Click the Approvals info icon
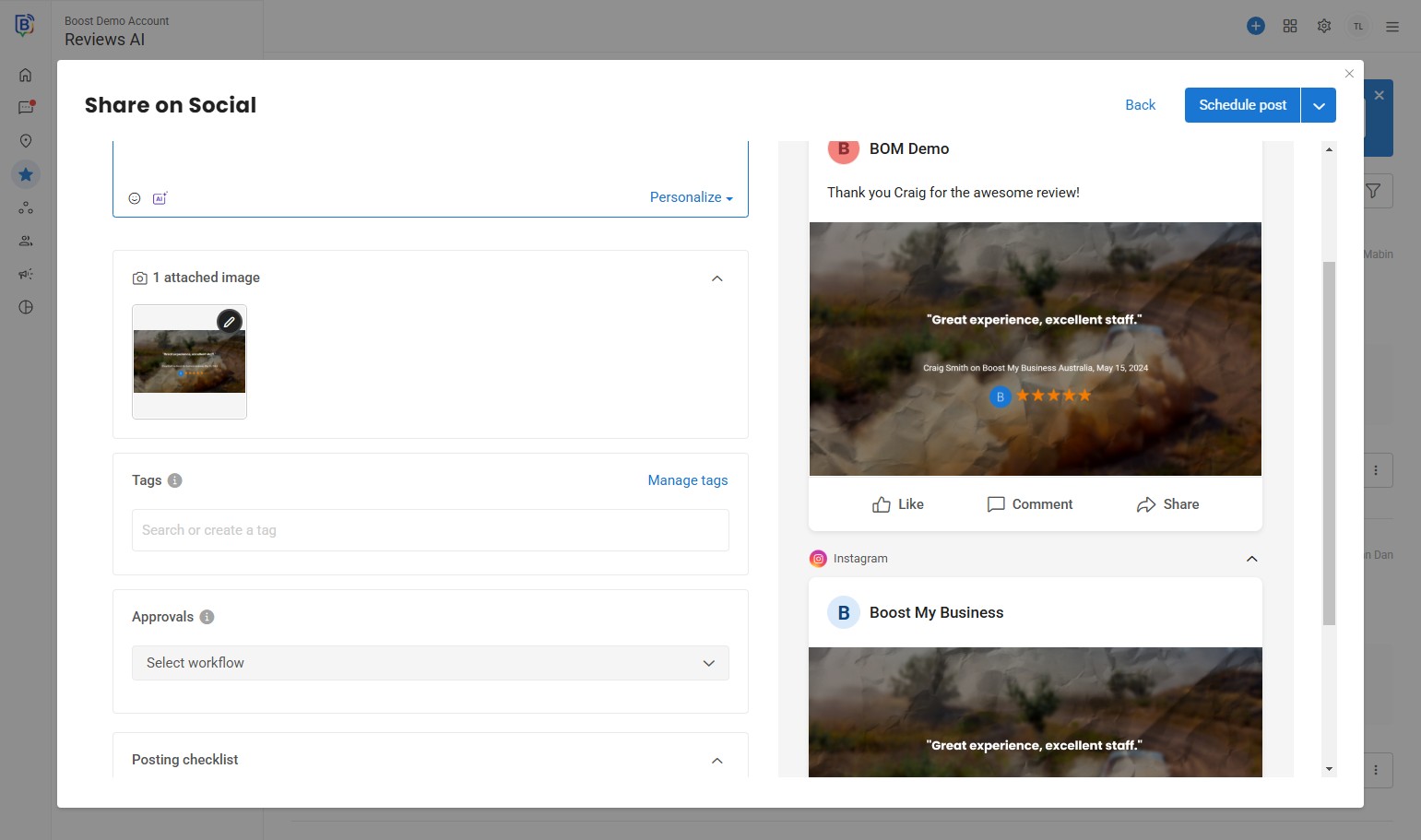The height and width of the screenshot is (840, 1421). (207, 617)
